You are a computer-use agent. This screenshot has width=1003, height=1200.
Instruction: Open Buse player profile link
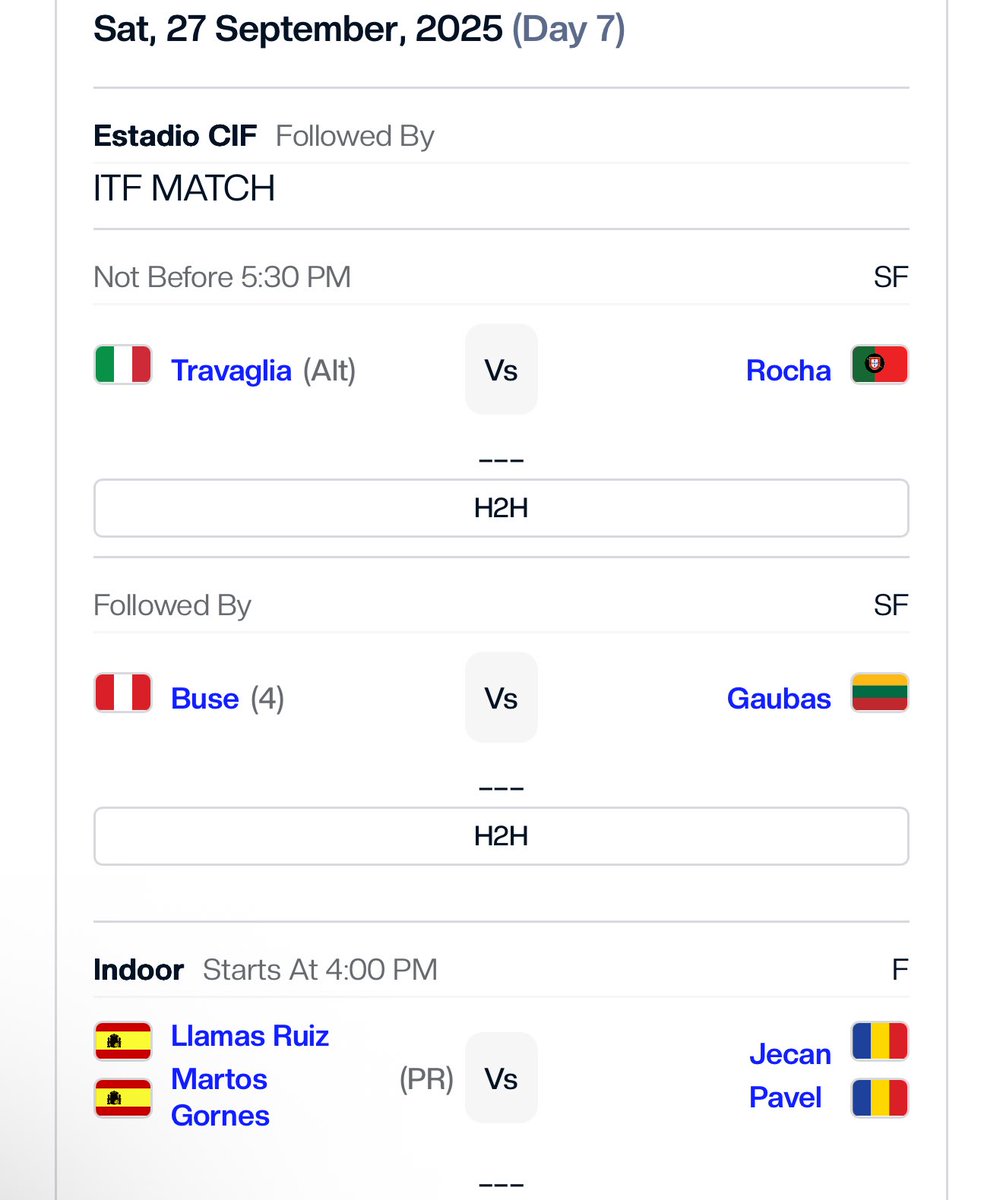pyautogui.click(x=205, y=698)
